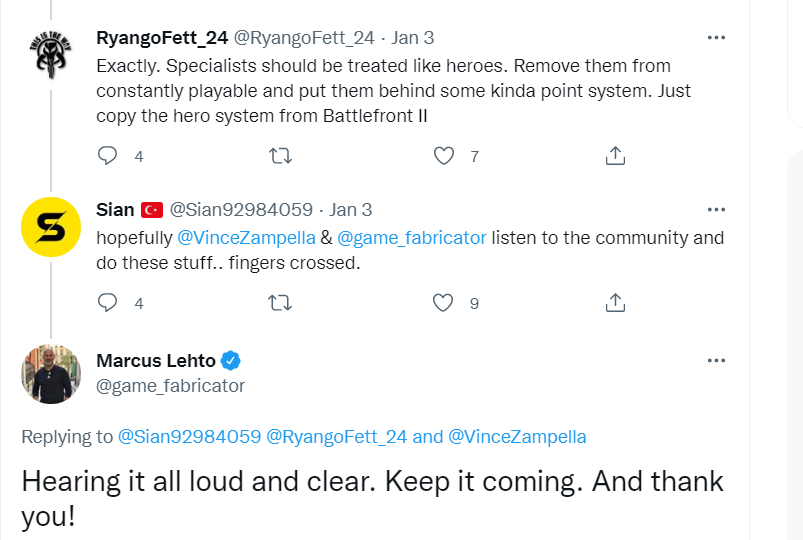This screenshot has width=803, height=540.
Task: Open @RyangoFett_24 in the replying-to line
Action: [x=336, y=437]
